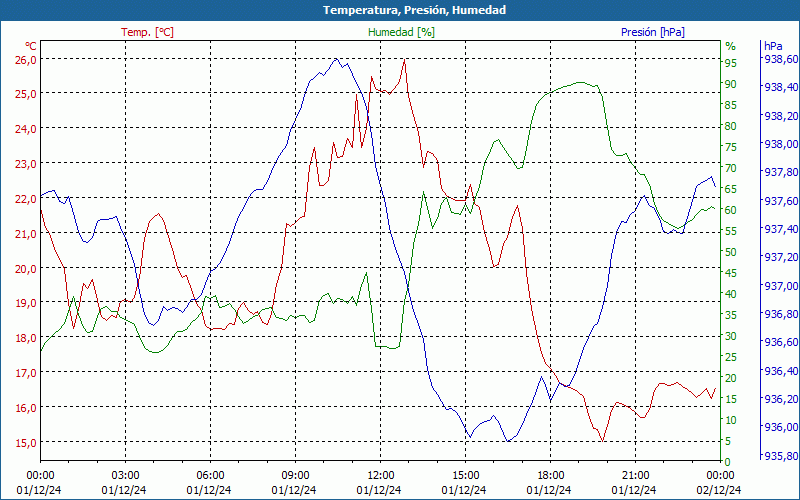The image size is (800, 500).
Task: Click the '937,80' pressure axis value
Action: pos(780,172)
